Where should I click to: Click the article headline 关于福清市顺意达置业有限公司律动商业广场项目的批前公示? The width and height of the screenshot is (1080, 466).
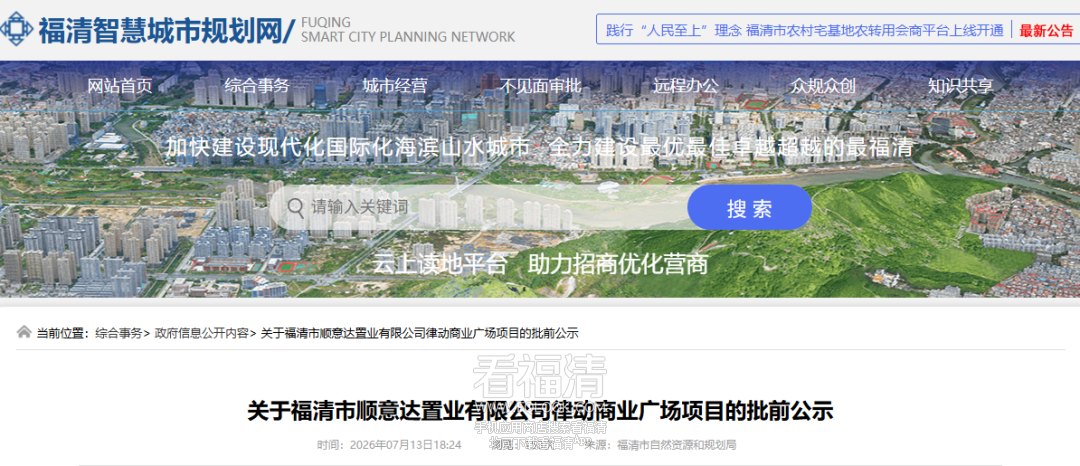541,411
